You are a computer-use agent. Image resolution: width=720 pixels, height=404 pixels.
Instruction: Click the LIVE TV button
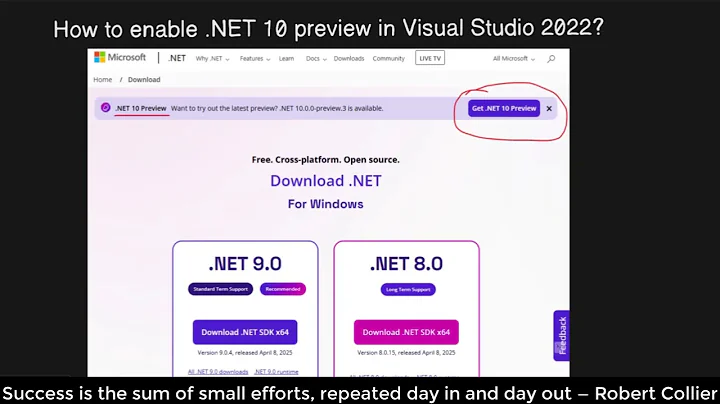click(430, 58)
